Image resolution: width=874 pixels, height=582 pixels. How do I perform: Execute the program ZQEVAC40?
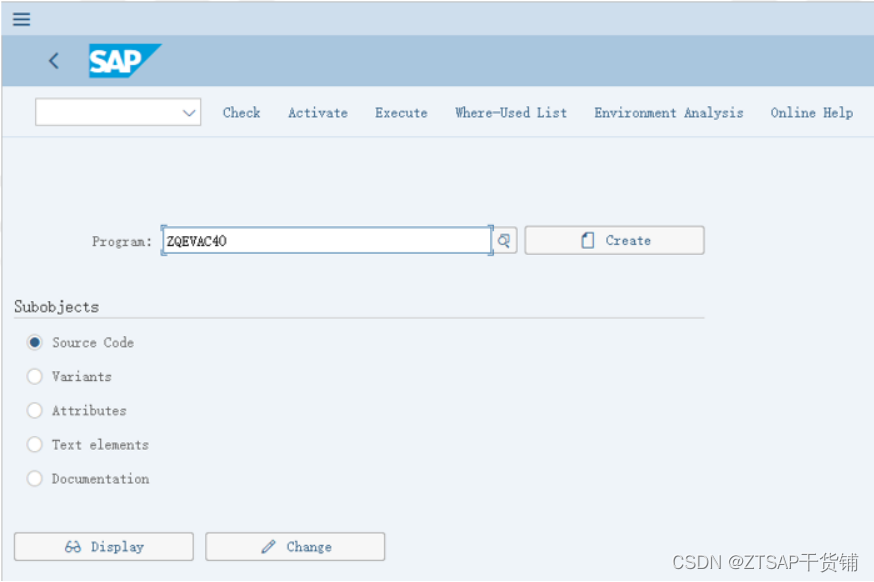click(x=400, y=112)
